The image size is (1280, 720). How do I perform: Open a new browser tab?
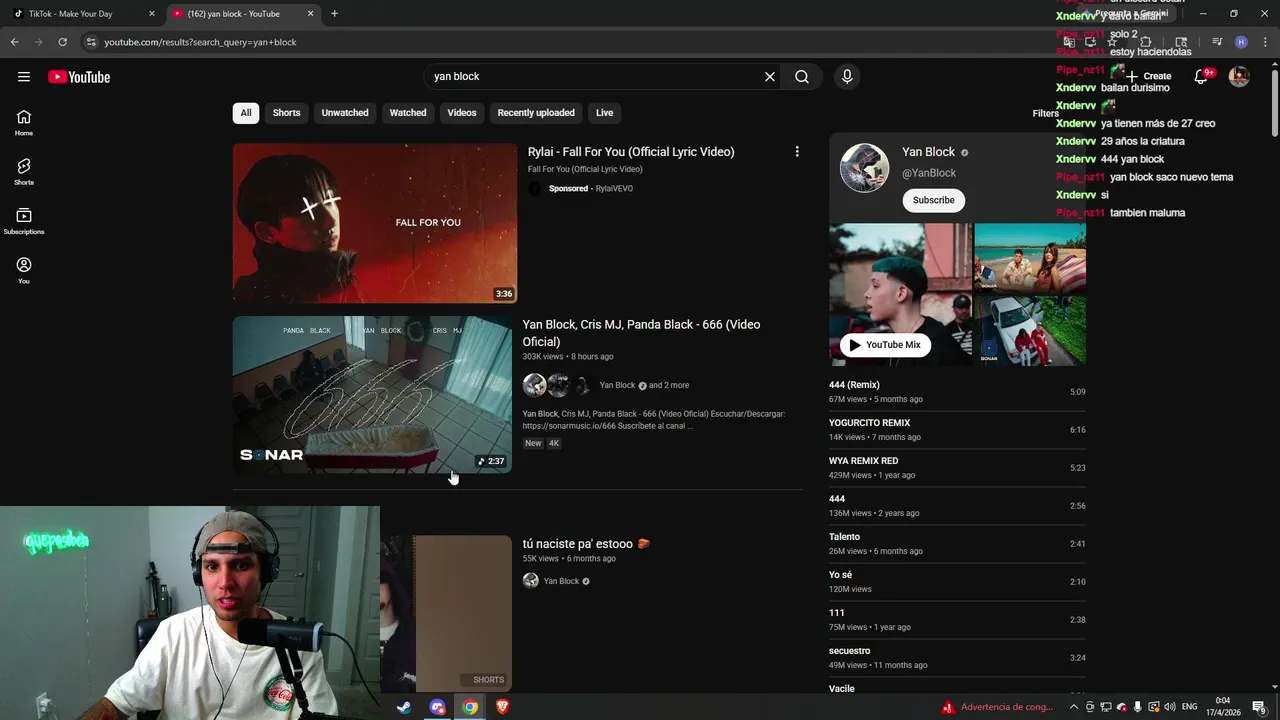(334, 14)
